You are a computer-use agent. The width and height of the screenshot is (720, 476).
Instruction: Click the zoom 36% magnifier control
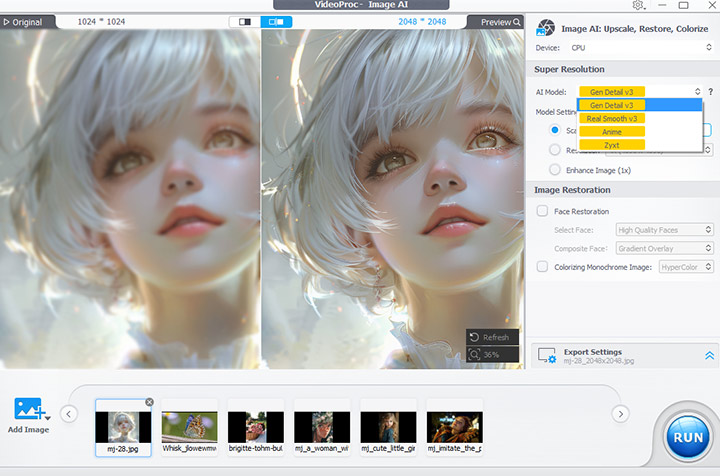tap(491, 355)
